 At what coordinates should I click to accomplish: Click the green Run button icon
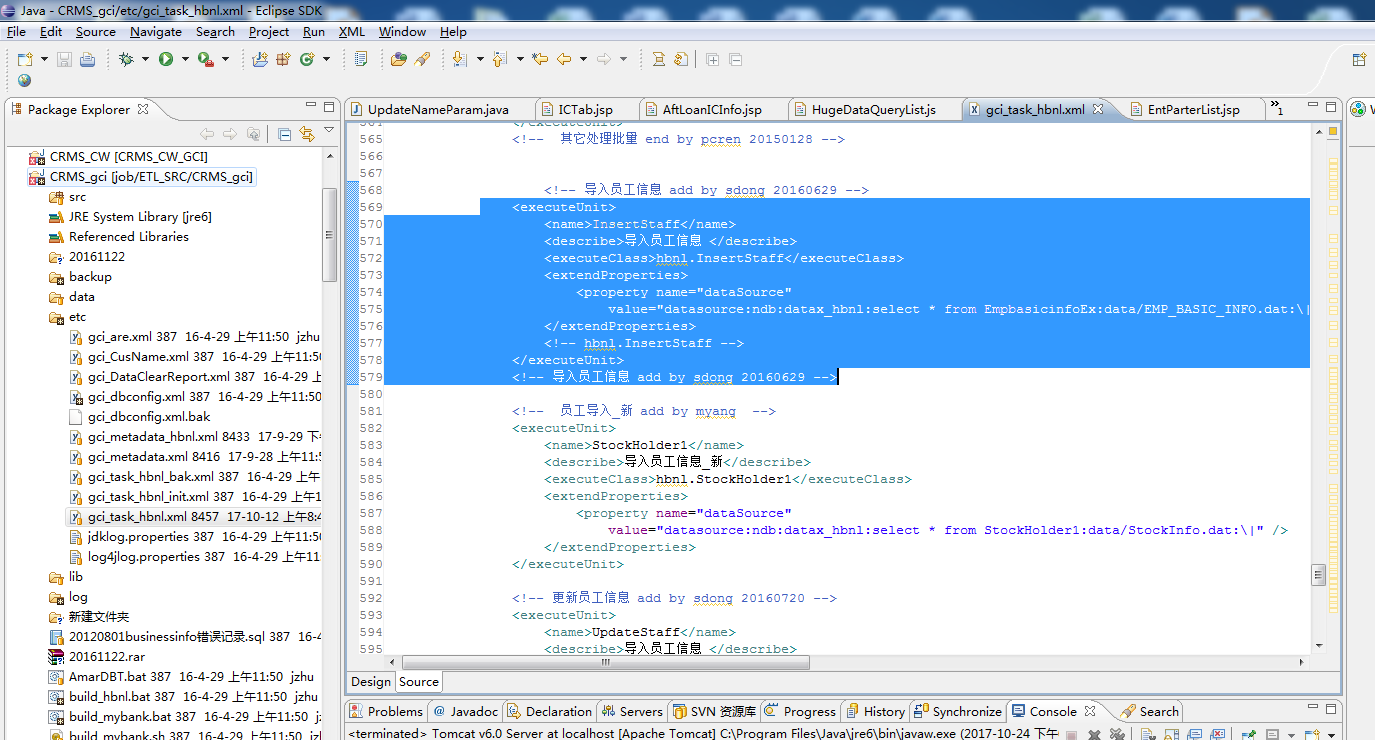pyautogui.click(x=166, y=60)
